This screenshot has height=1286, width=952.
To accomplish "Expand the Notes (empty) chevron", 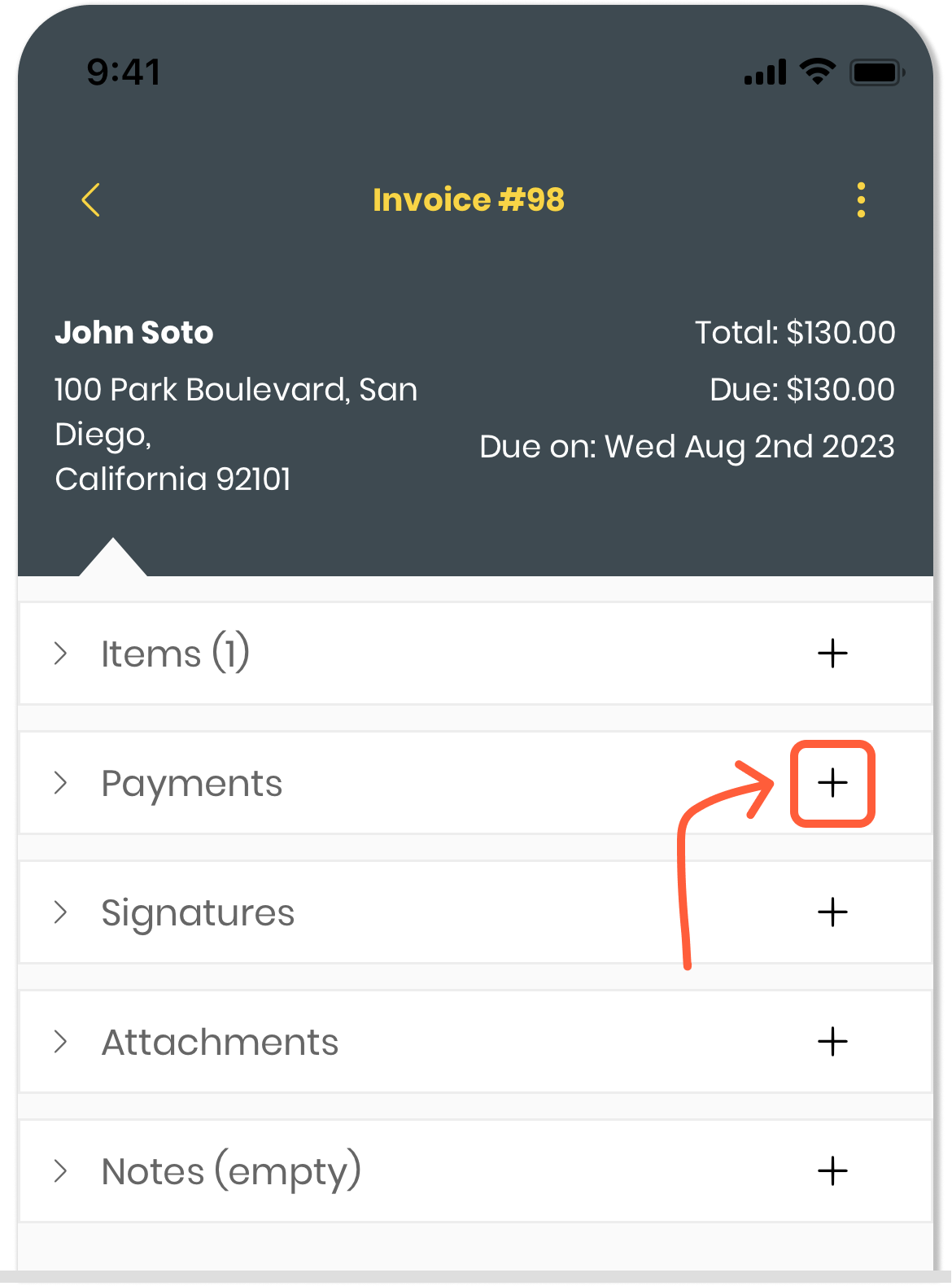I will (60, 1171).
